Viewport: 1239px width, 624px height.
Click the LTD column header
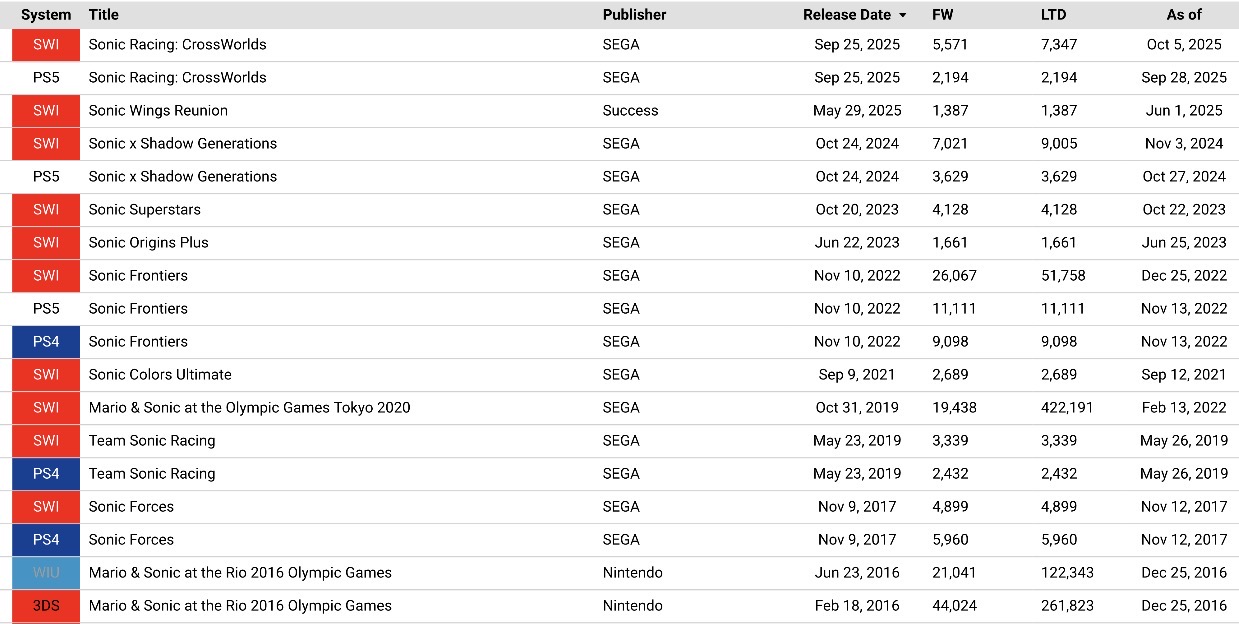pyautogui.click(x=1053, y=15)
